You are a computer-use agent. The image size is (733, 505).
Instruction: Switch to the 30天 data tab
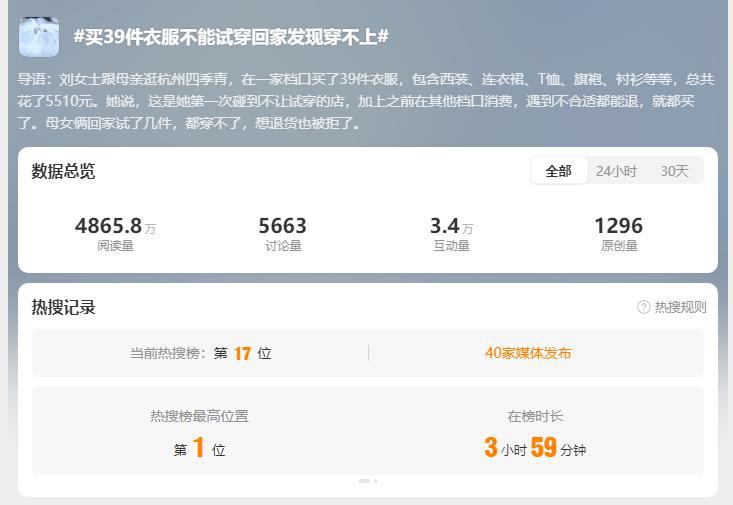click(x=674, y=171)
